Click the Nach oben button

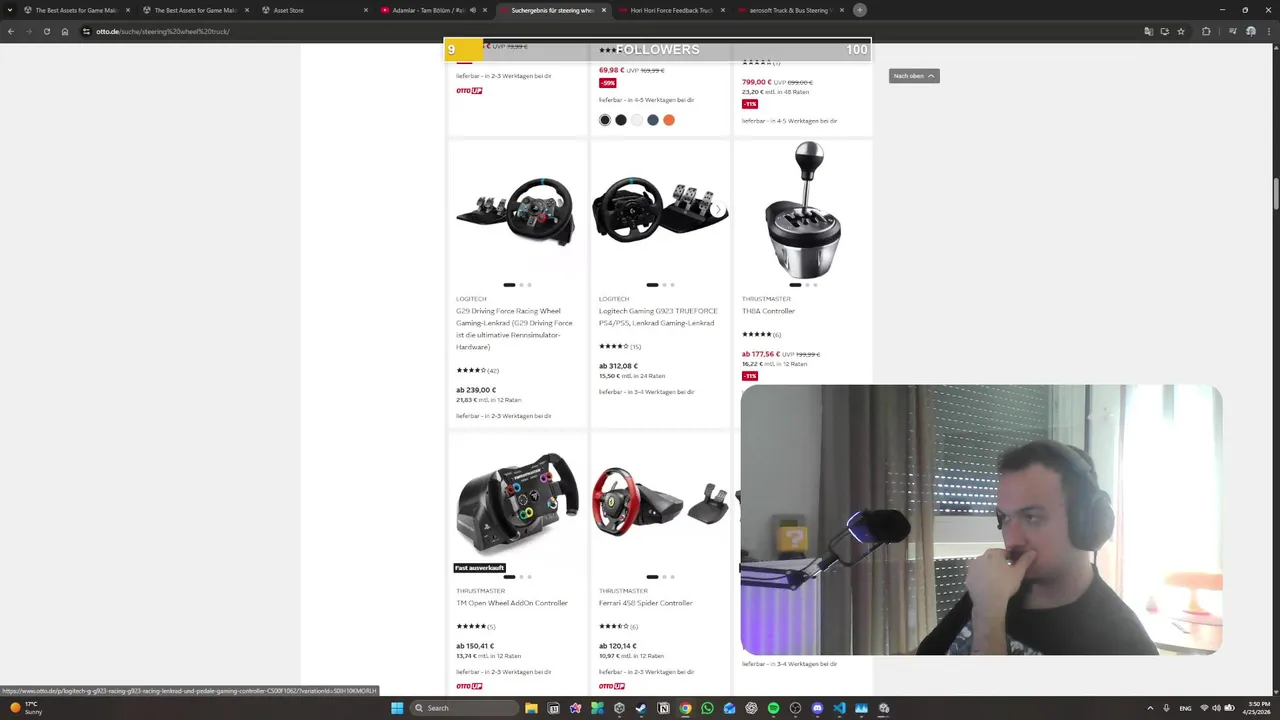click(914, 76)
